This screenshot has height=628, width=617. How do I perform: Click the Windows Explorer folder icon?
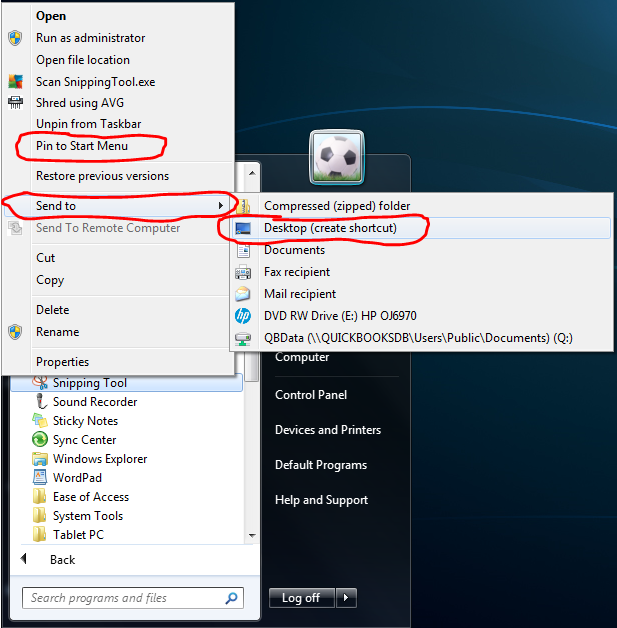tap(40, 459)
